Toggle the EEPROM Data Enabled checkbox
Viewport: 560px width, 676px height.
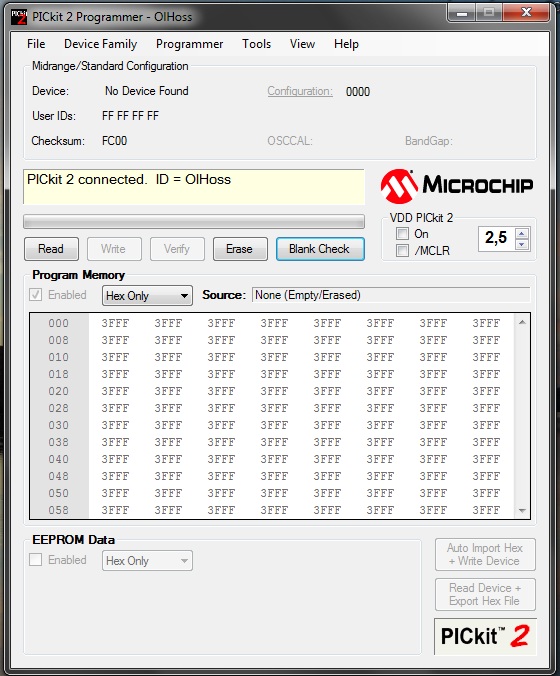[35, 560]
